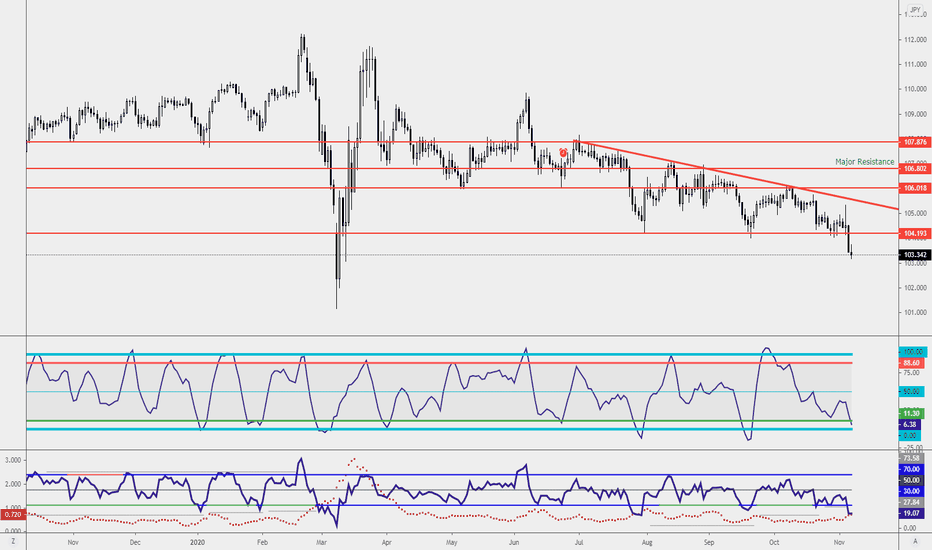This screenshot has width=932, height=550.
Task: Click the 19.07 indicator value label
Action: pos(911,513)
